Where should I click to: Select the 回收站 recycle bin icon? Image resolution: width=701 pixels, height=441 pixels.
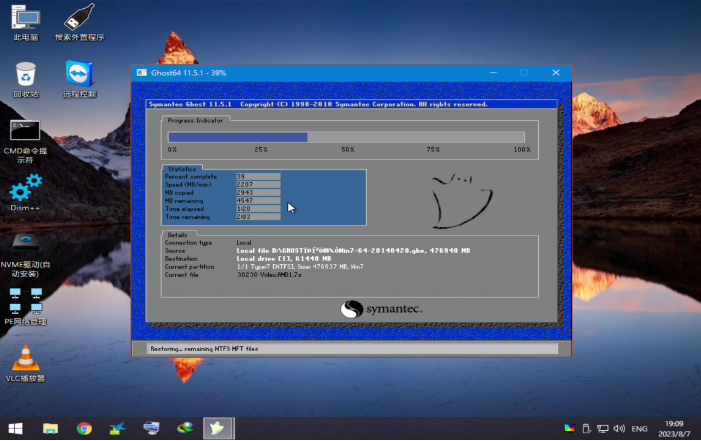coord(25,80)
